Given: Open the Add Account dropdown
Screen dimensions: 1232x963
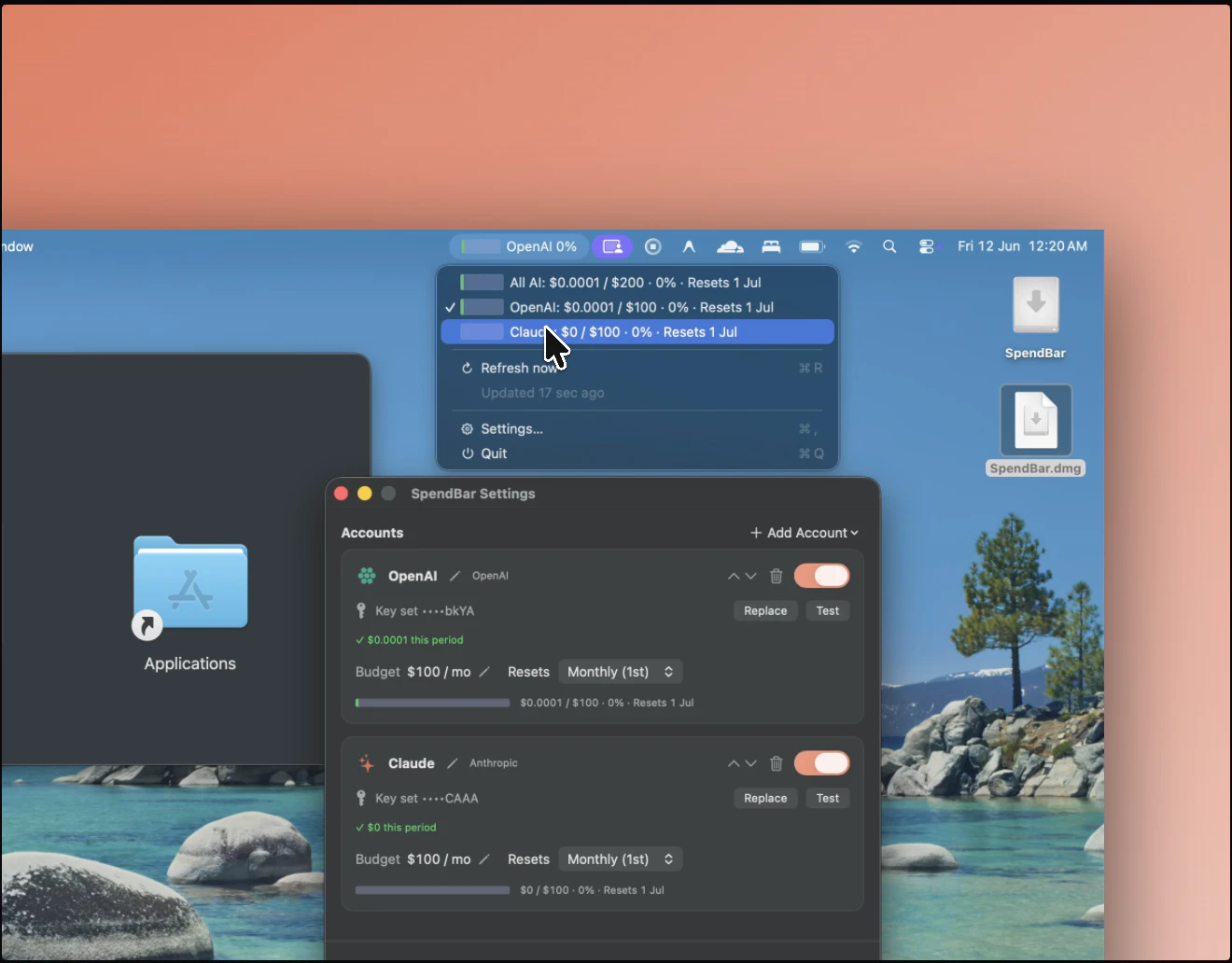Looking at the screenshot, I should tap(804, 533).
